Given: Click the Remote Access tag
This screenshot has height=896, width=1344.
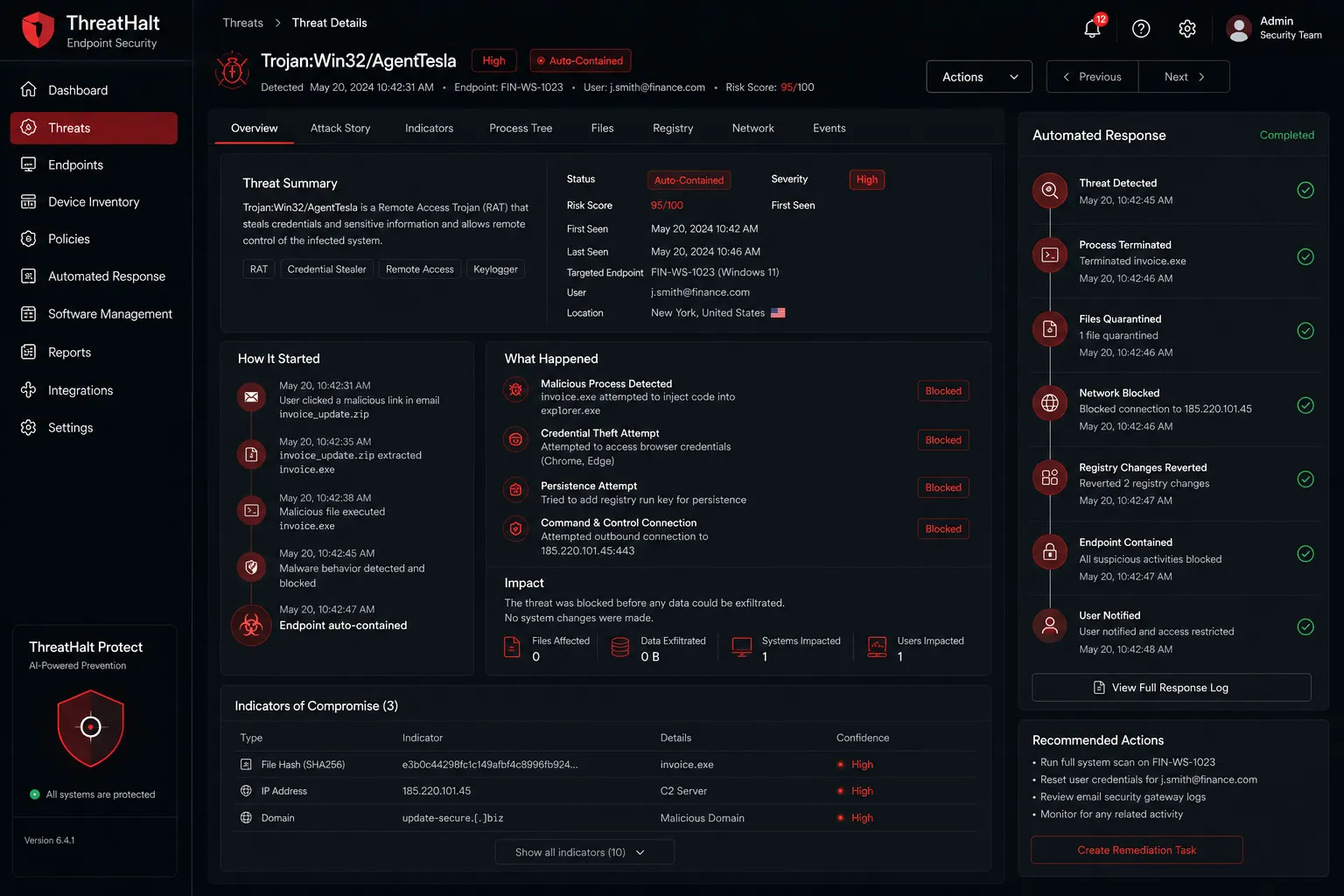Looking at the screenshot, I should (420, 269).
